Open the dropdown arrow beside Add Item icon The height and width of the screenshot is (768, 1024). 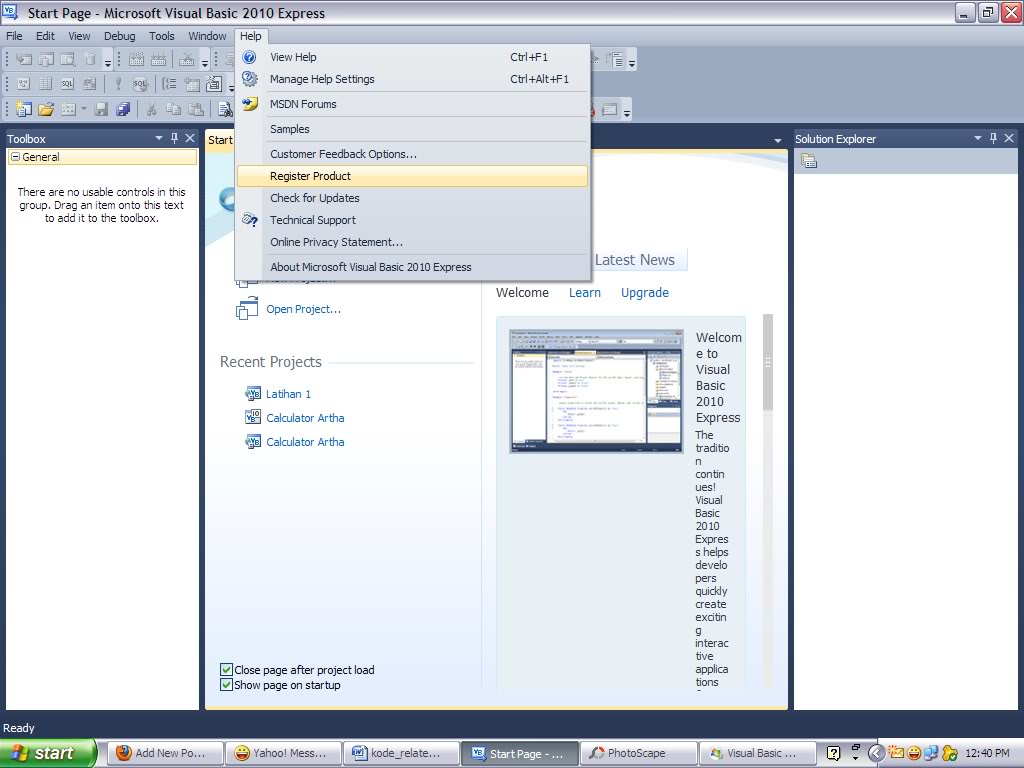pyautogui.click(x=84, y=109)
